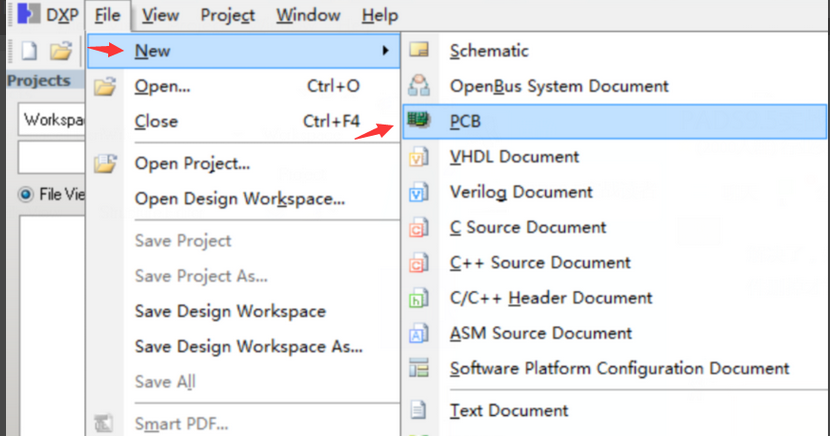
Task: Click the open folder toolbar icon
Action: pos(61,50)
